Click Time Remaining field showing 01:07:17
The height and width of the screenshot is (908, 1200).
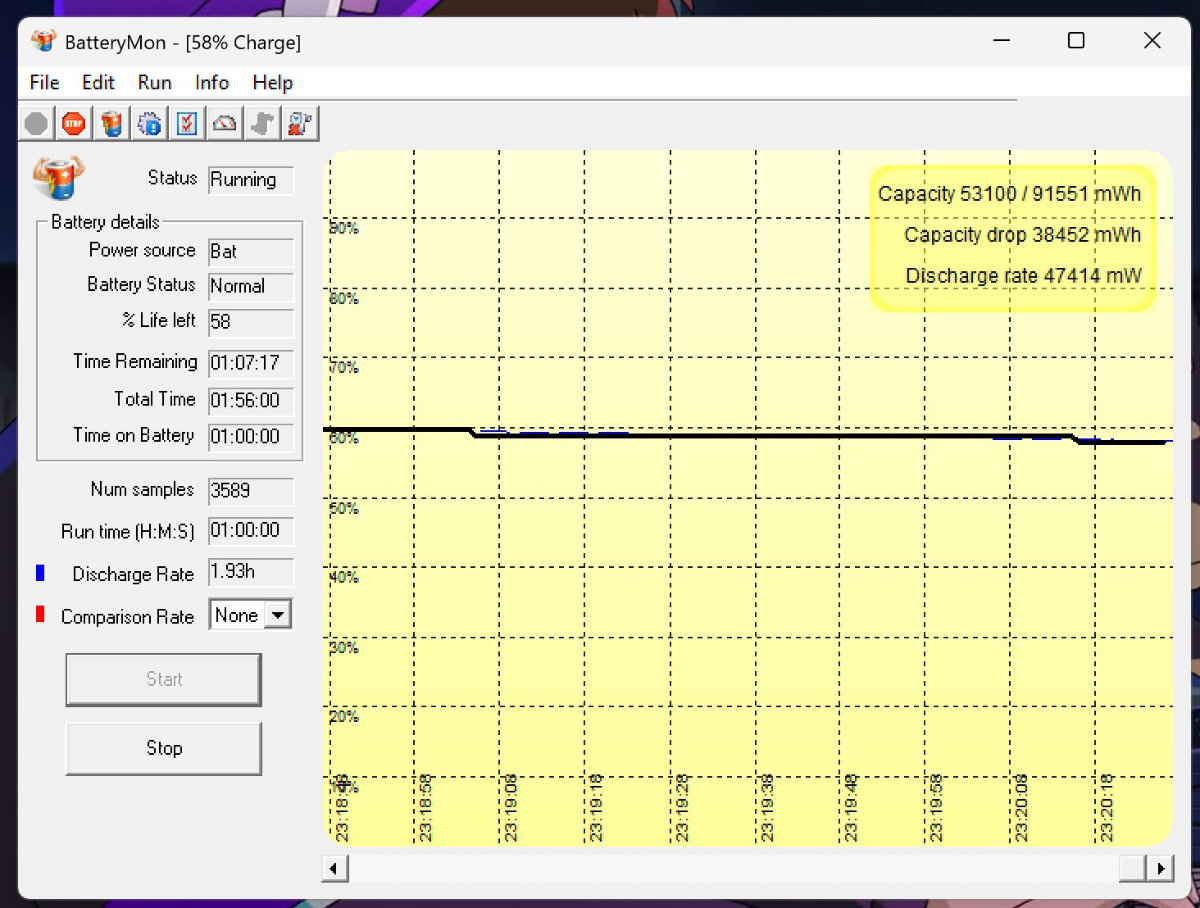click(251, 362)
